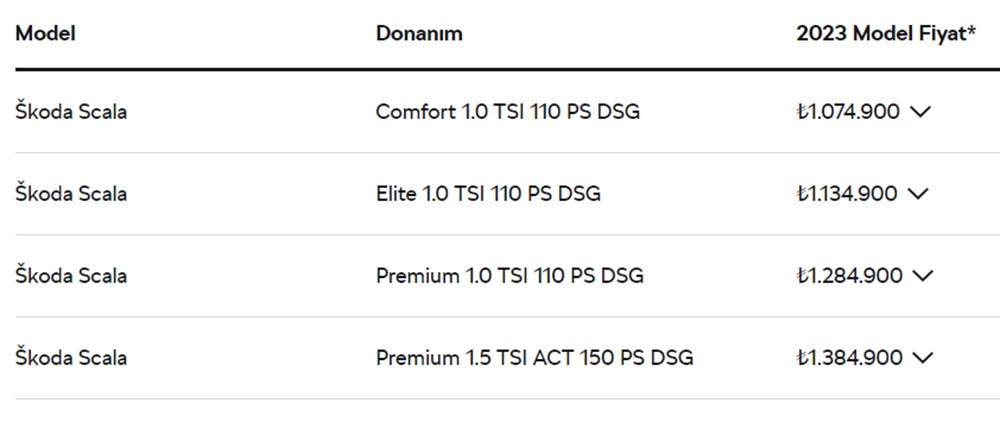Click the ₺1.074.900 price
Screen dimensions: 1000x428
848,112
